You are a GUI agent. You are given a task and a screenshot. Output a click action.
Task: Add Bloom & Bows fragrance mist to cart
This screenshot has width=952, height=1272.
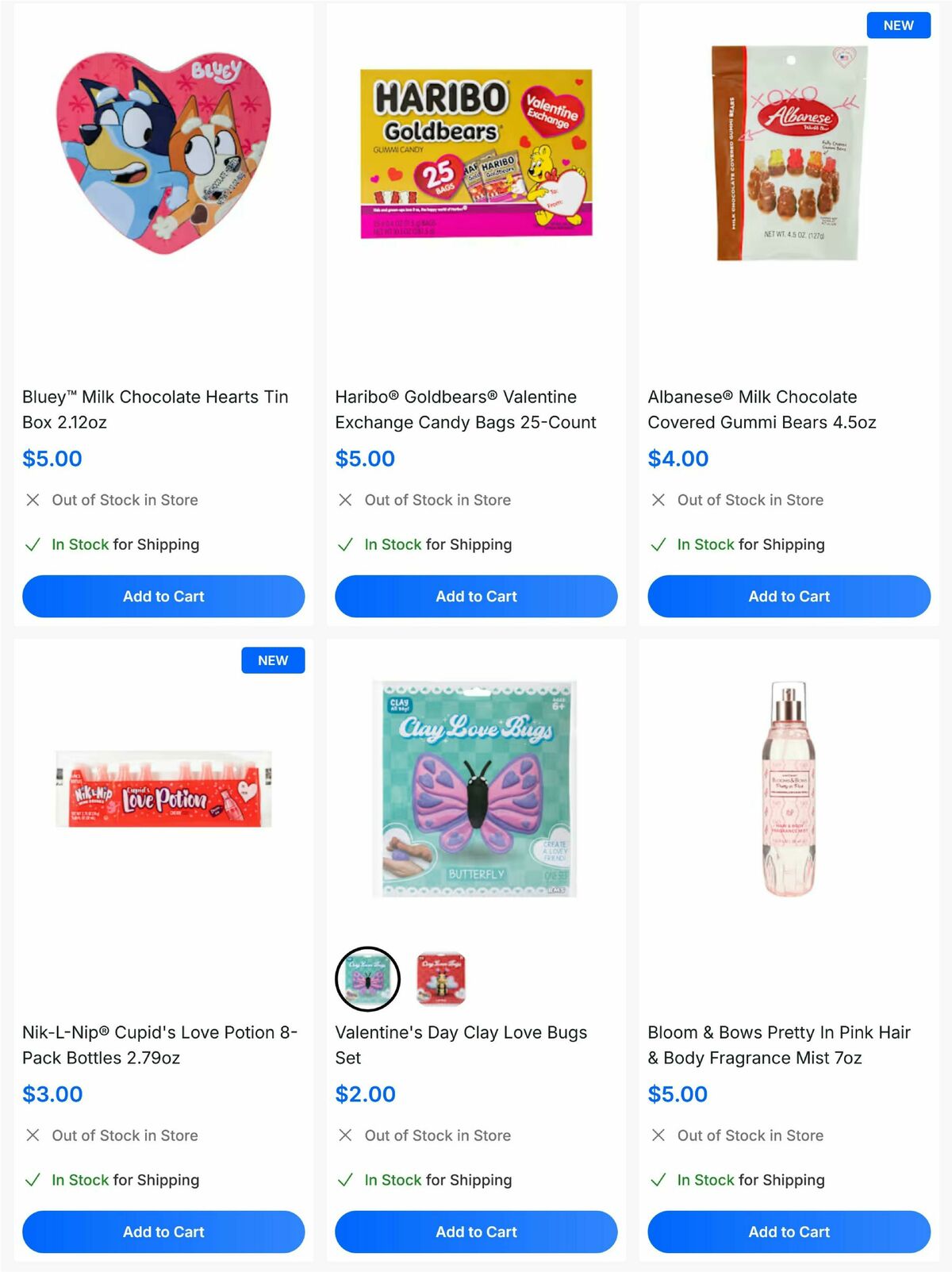[789, 1232]
